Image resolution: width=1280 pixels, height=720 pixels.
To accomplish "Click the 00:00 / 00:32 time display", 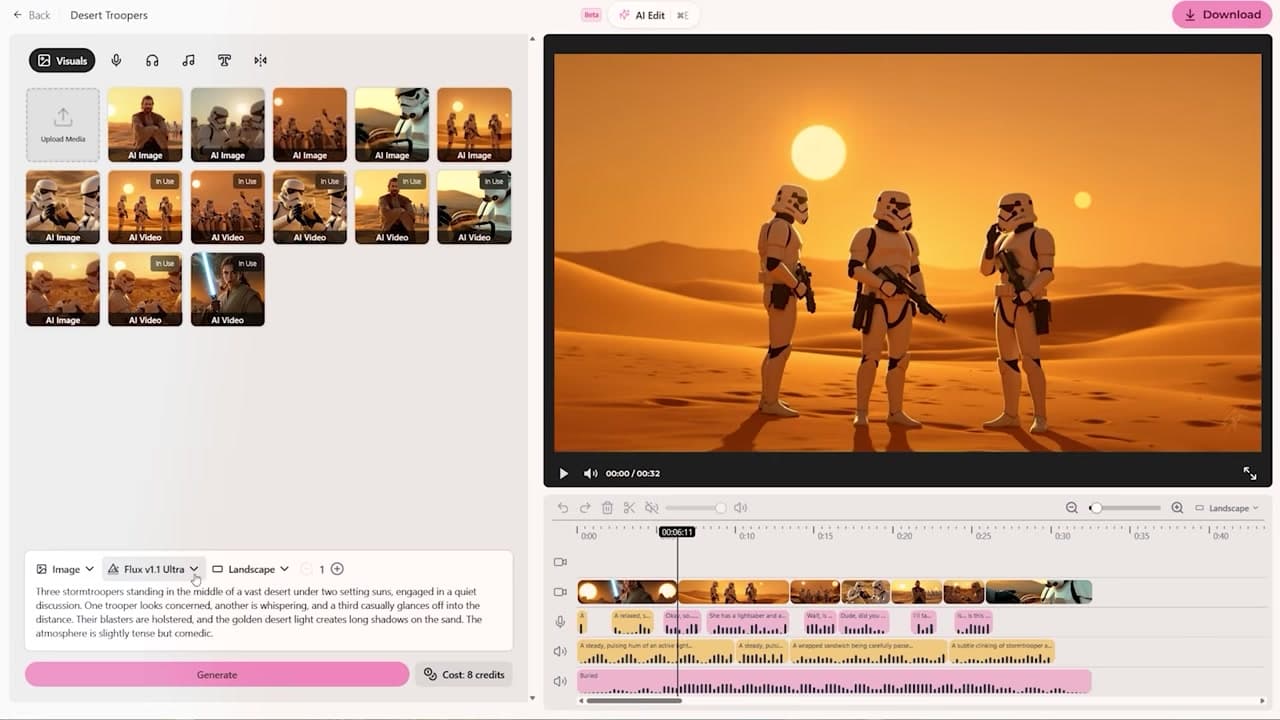I will pos(633,473).
